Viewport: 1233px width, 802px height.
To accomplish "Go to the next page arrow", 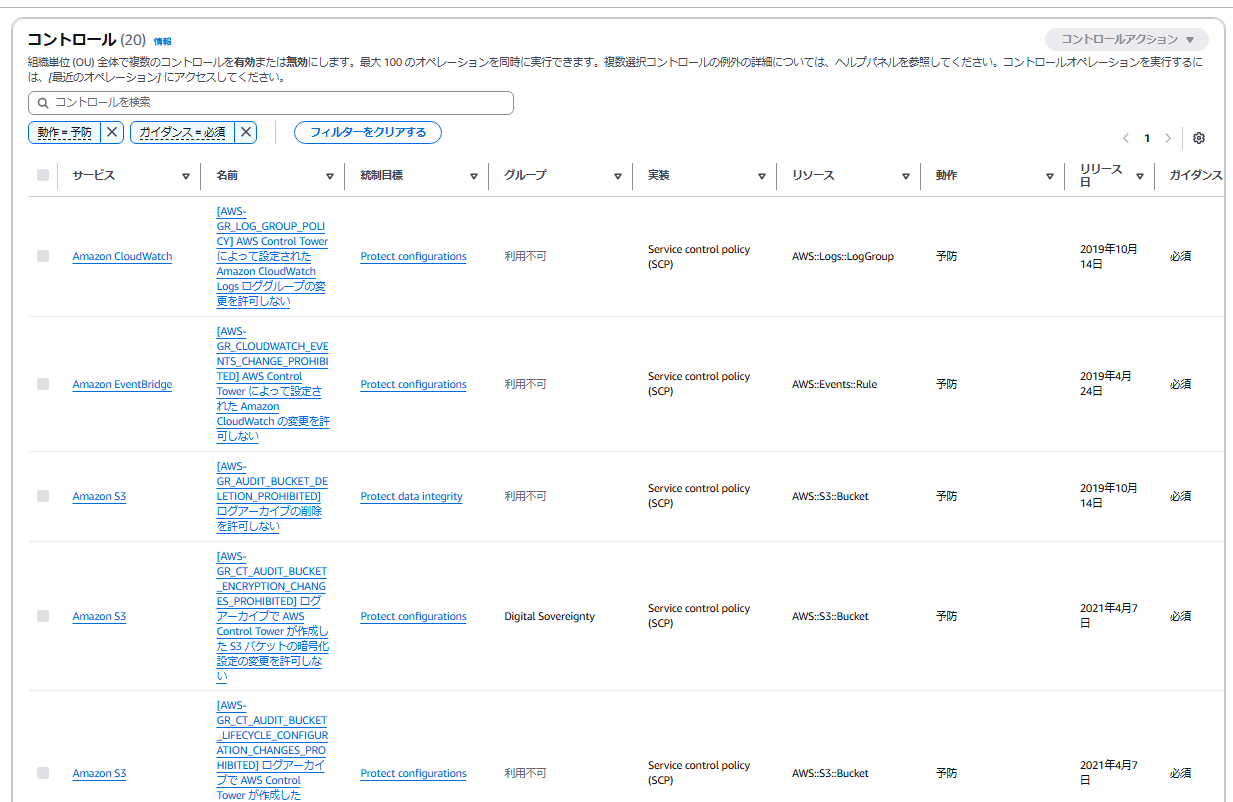I will [x=1168, y=138].
